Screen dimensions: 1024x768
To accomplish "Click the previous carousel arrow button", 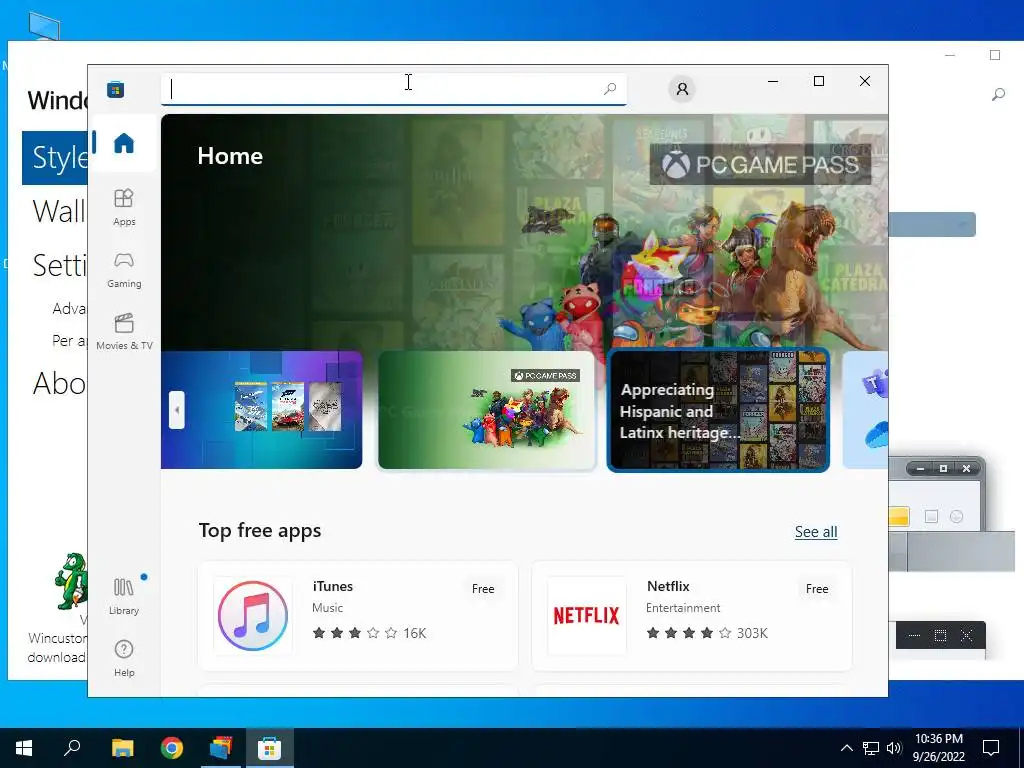I will click(x=176, y=410).
